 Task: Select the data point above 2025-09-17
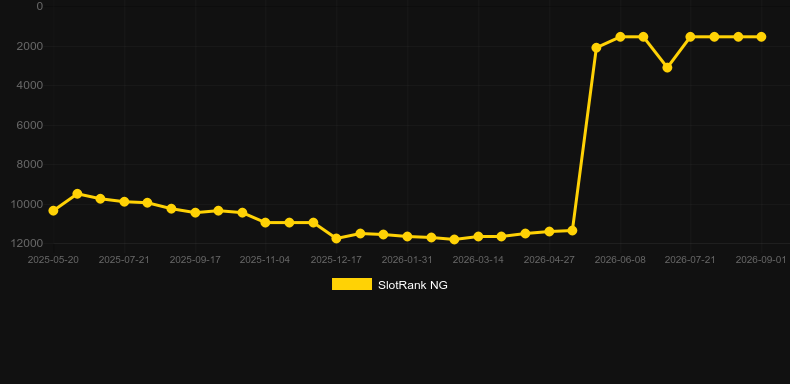click(x=195, y=213)
